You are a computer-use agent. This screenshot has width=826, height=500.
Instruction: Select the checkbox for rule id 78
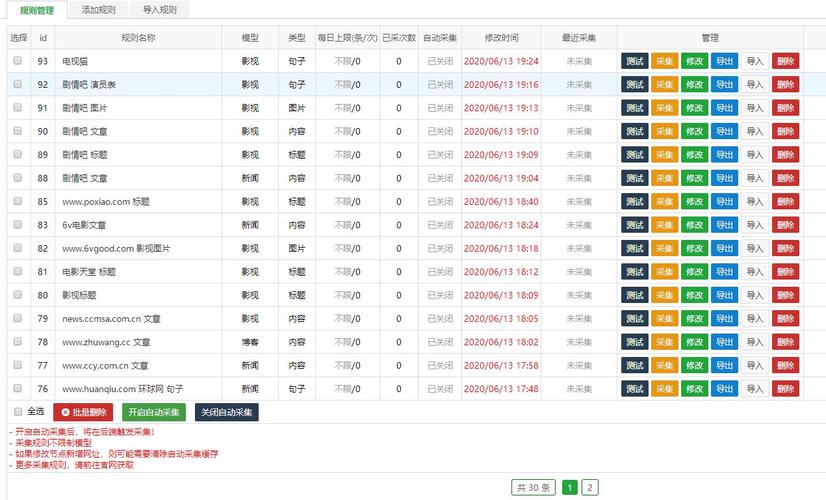pos(18,341)
